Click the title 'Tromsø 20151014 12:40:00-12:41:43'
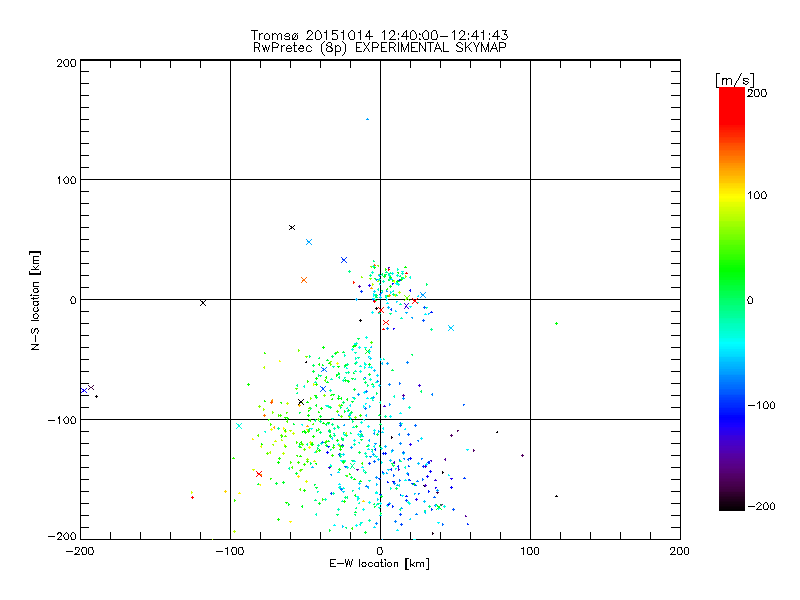This screenshot has height=600, width=800. pos(379,35)
